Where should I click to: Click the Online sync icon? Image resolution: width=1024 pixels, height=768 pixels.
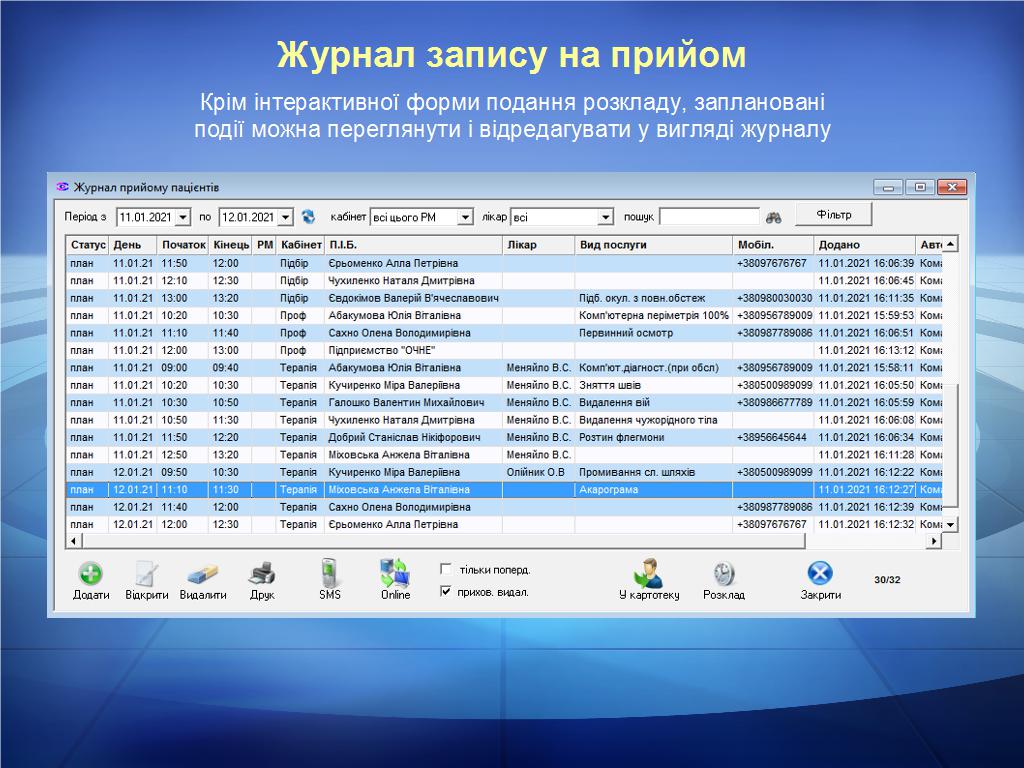pos(395,574)
